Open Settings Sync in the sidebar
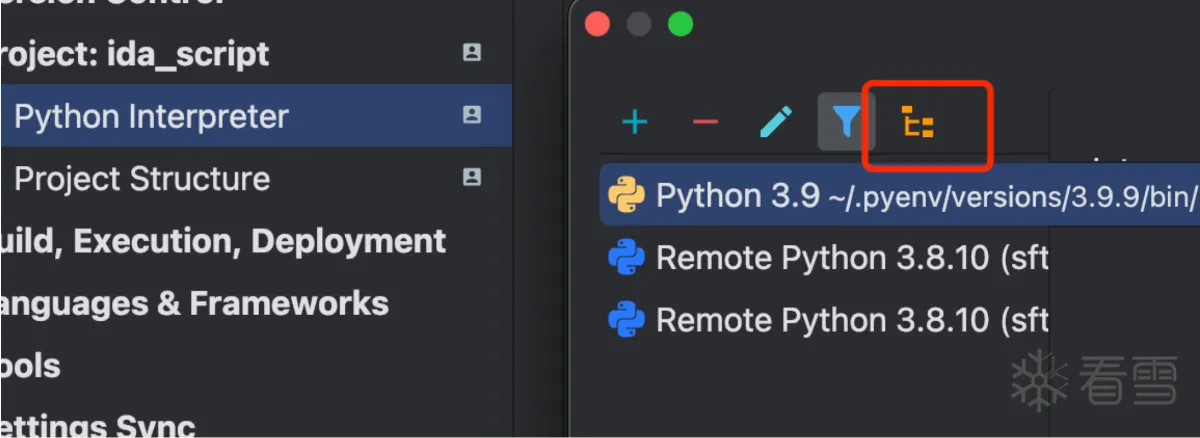 pyautogui.click(x=98, y=426)
